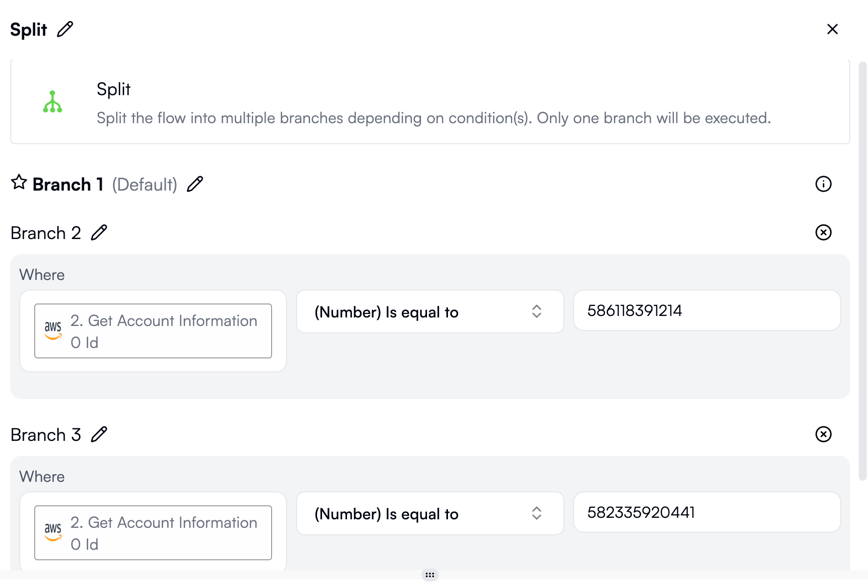Close the Split panel
The image size is (868, 587).
832,29
